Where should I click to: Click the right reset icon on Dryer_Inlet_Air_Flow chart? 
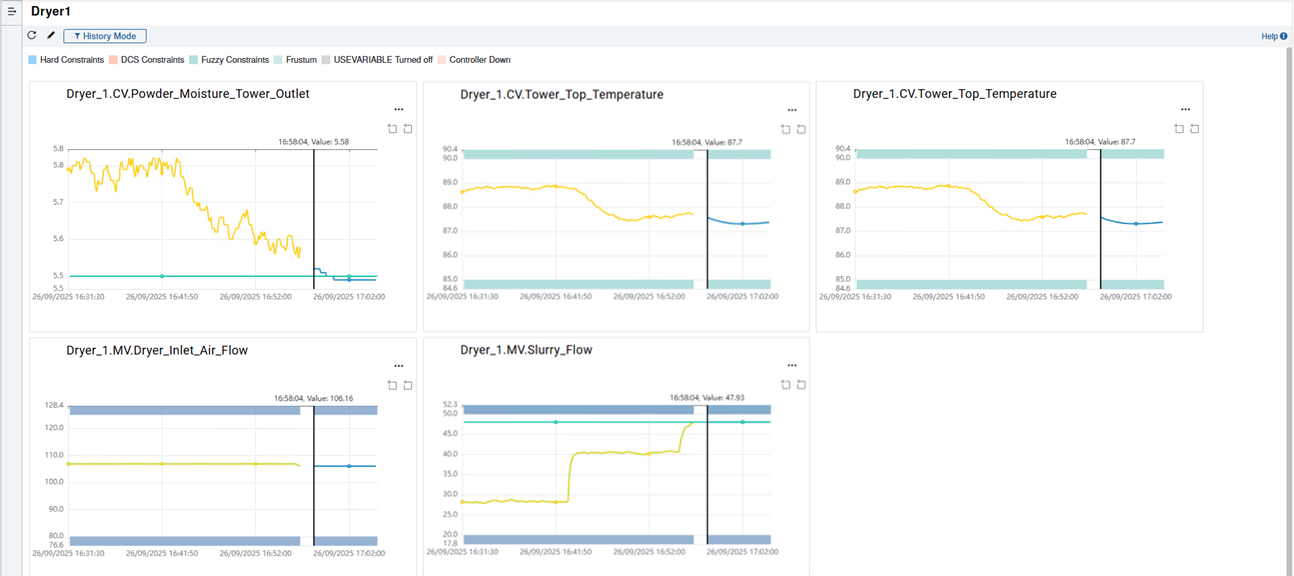[x=407, y=384]
